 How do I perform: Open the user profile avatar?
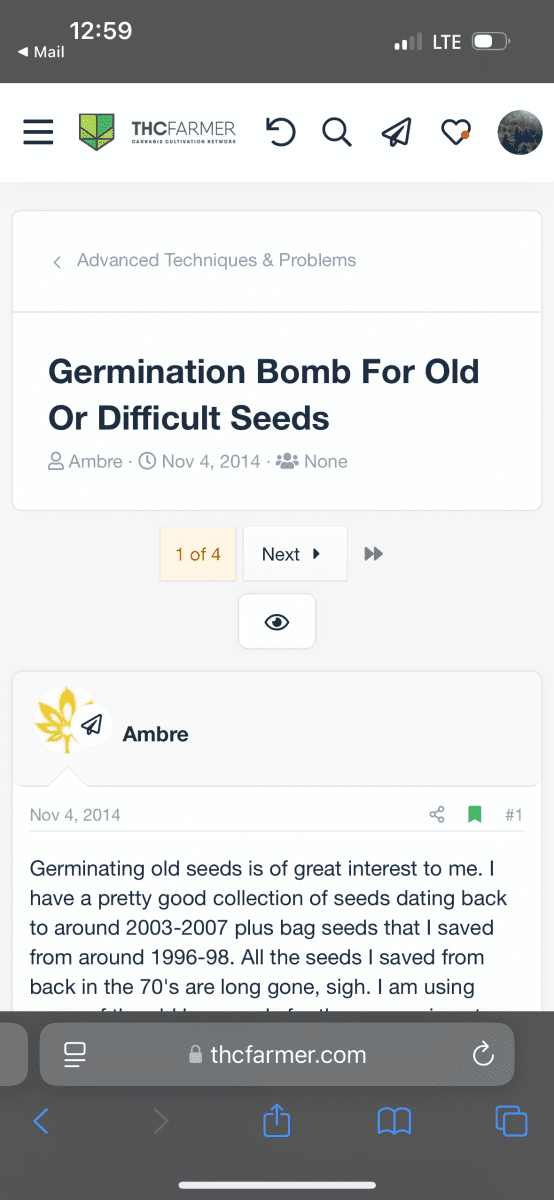520,132
